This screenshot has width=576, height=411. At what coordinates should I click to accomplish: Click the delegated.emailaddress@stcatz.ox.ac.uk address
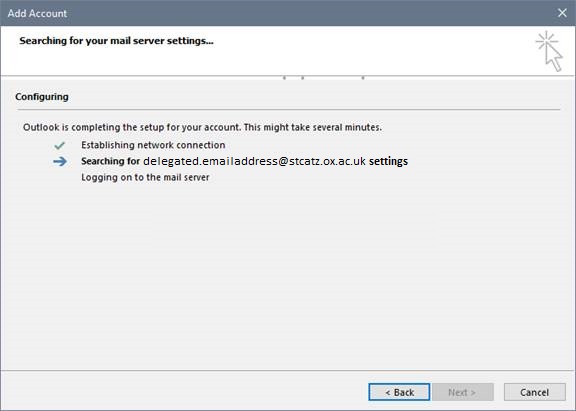(254, 161)
